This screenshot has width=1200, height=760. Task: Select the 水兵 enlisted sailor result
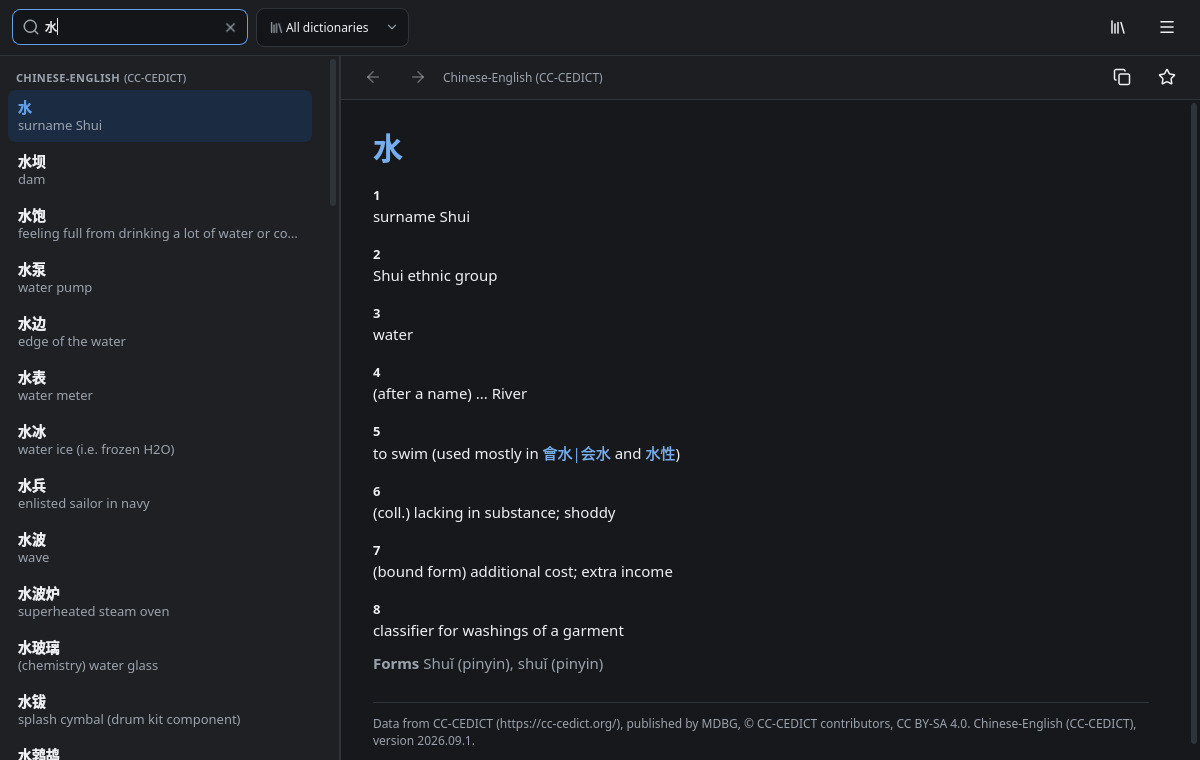[160, 494]
